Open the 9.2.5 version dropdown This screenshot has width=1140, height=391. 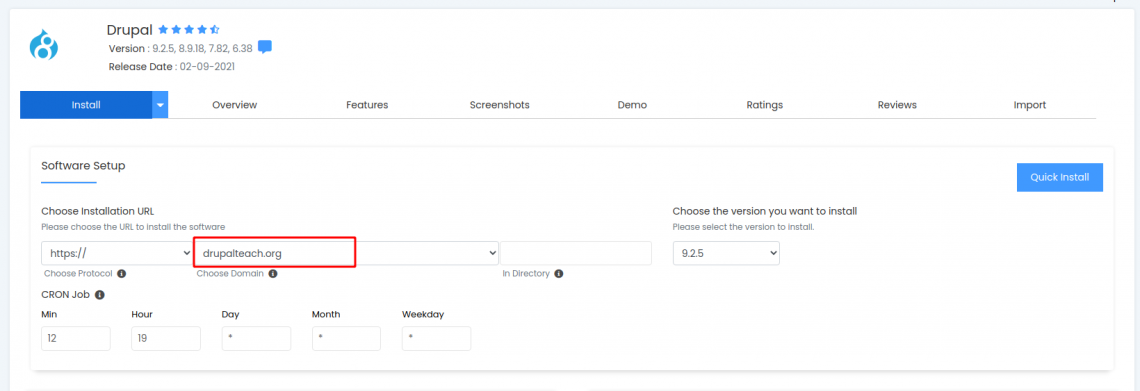[x=726, y=253]
